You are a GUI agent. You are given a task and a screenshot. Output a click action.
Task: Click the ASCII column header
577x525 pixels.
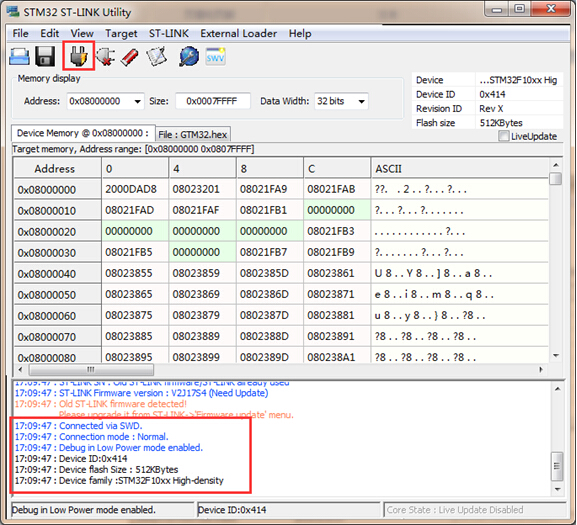coord(460,169)
